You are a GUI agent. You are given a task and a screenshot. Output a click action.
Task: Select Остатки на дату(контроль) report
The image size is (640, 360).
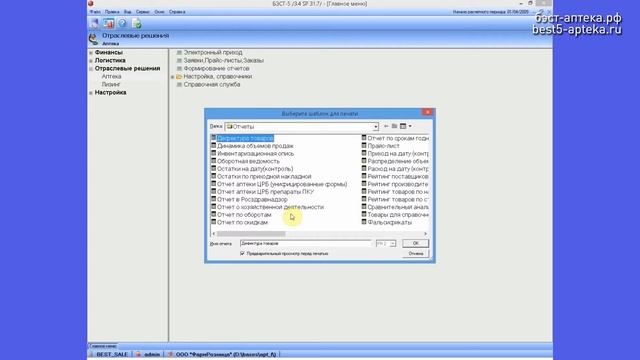[x=255, y=169]
